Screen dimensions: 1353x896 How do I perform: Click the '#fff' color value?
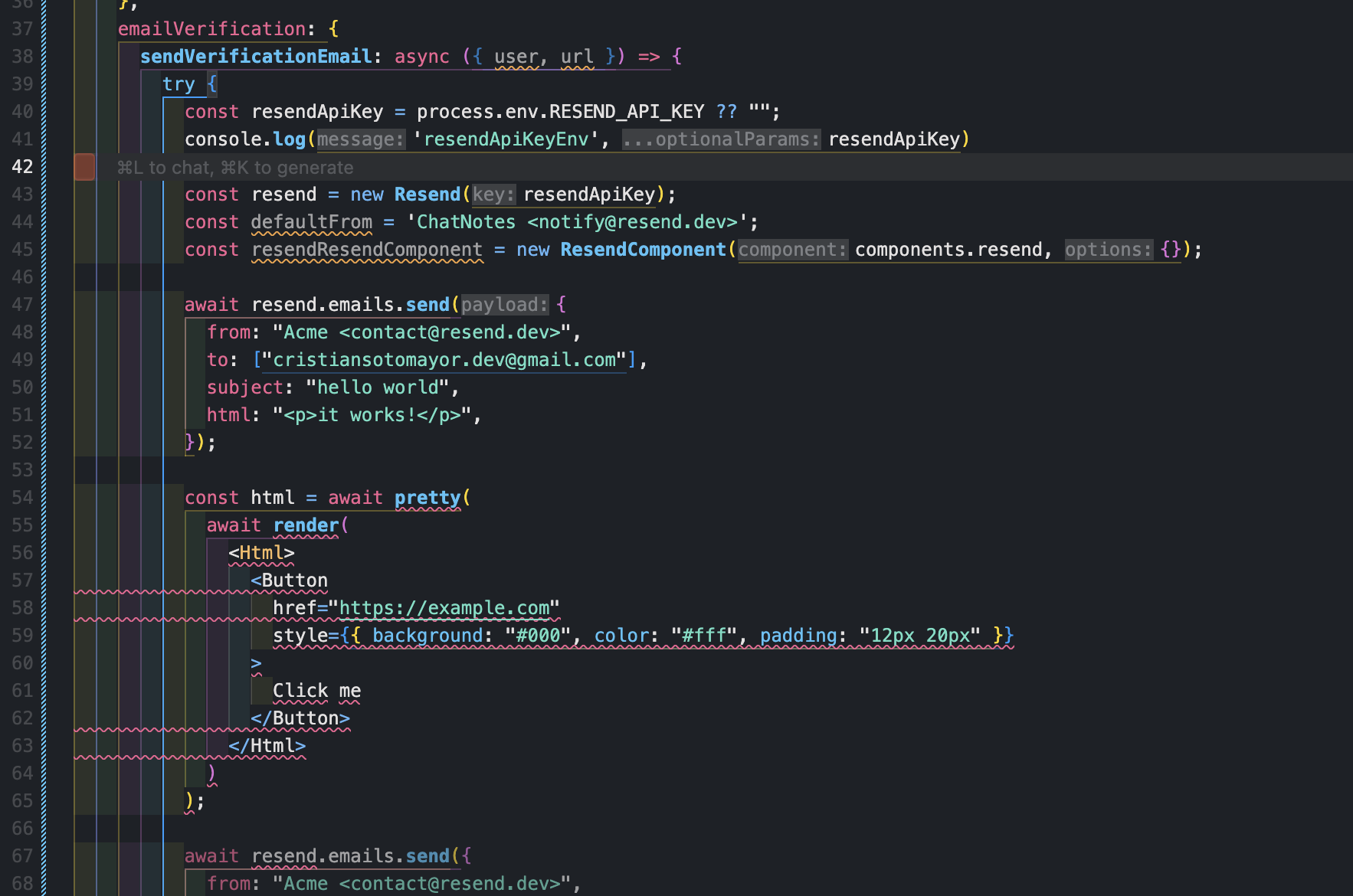click(704, 636)
